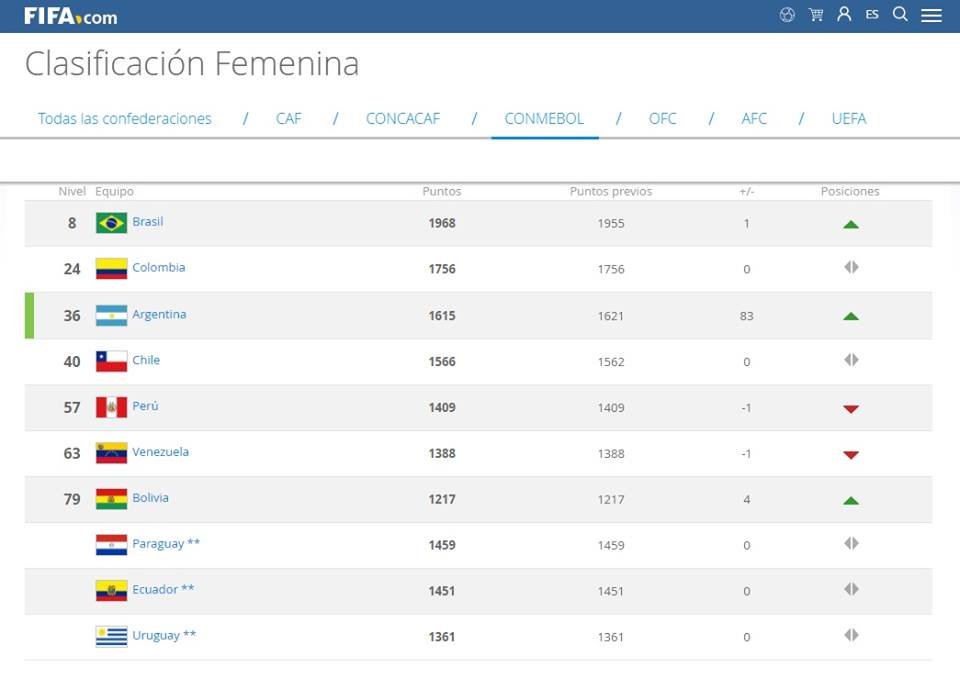Screen dimensions: 960x678
Task: Open the shopping cart store icon
Action: 816,15
